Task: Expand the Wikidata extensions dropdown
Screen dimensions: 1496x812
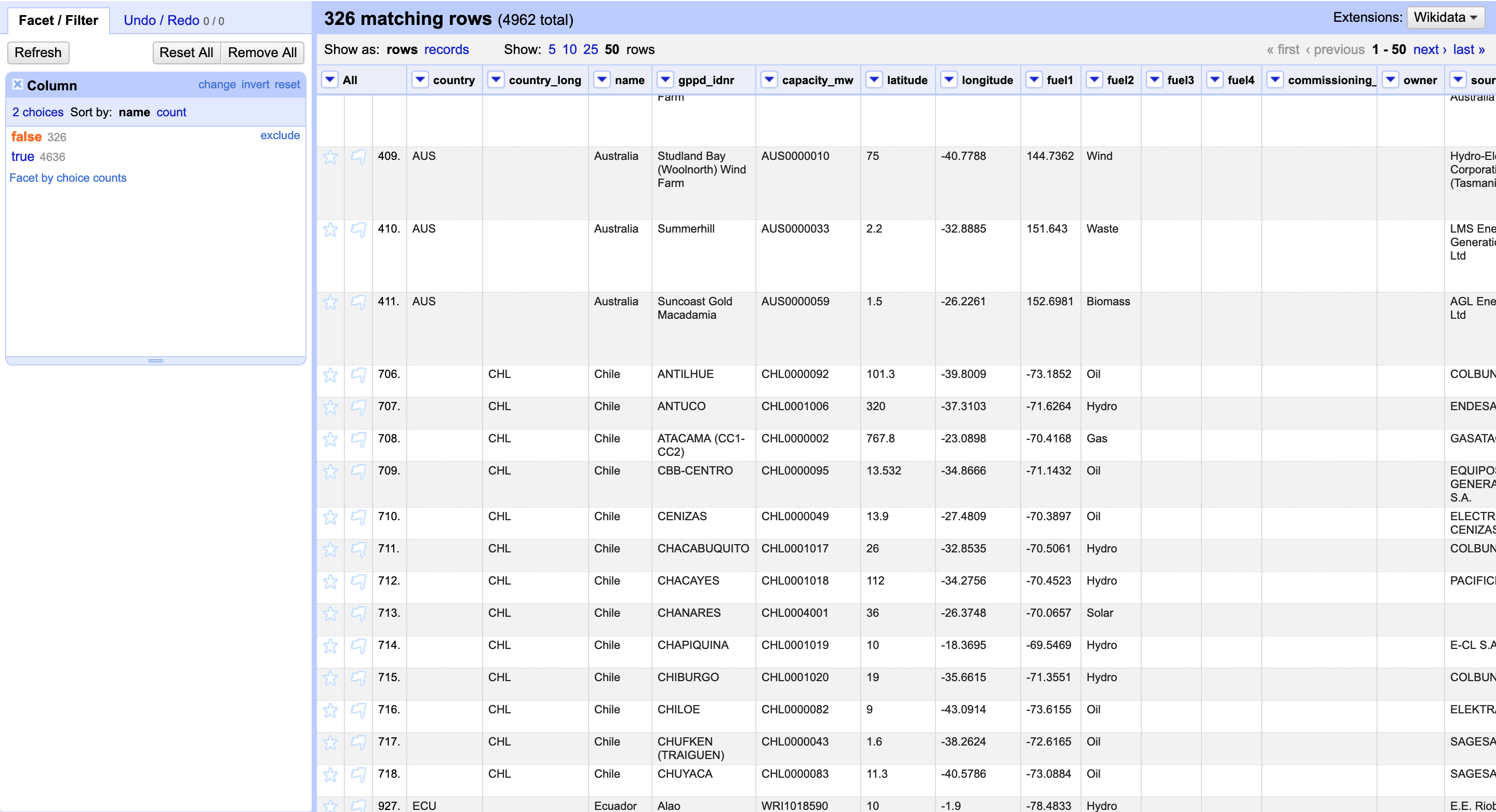Action: point(1445,18)
